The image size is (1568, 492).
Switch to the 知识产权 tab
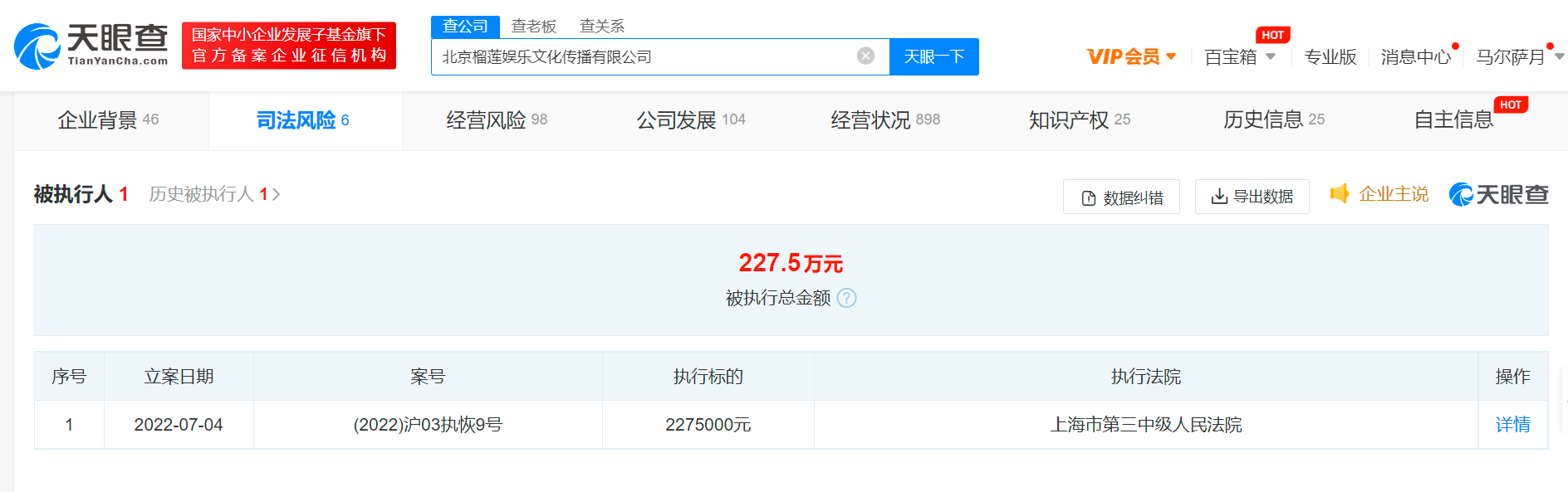[x=1078, y=120]
